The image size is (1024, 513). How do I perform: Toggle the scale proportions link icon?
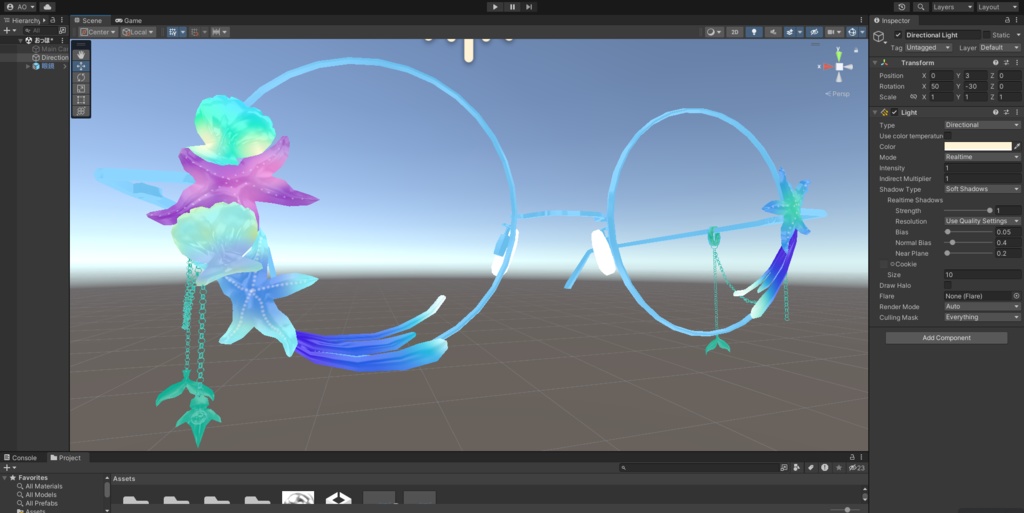tap(914, 97)
